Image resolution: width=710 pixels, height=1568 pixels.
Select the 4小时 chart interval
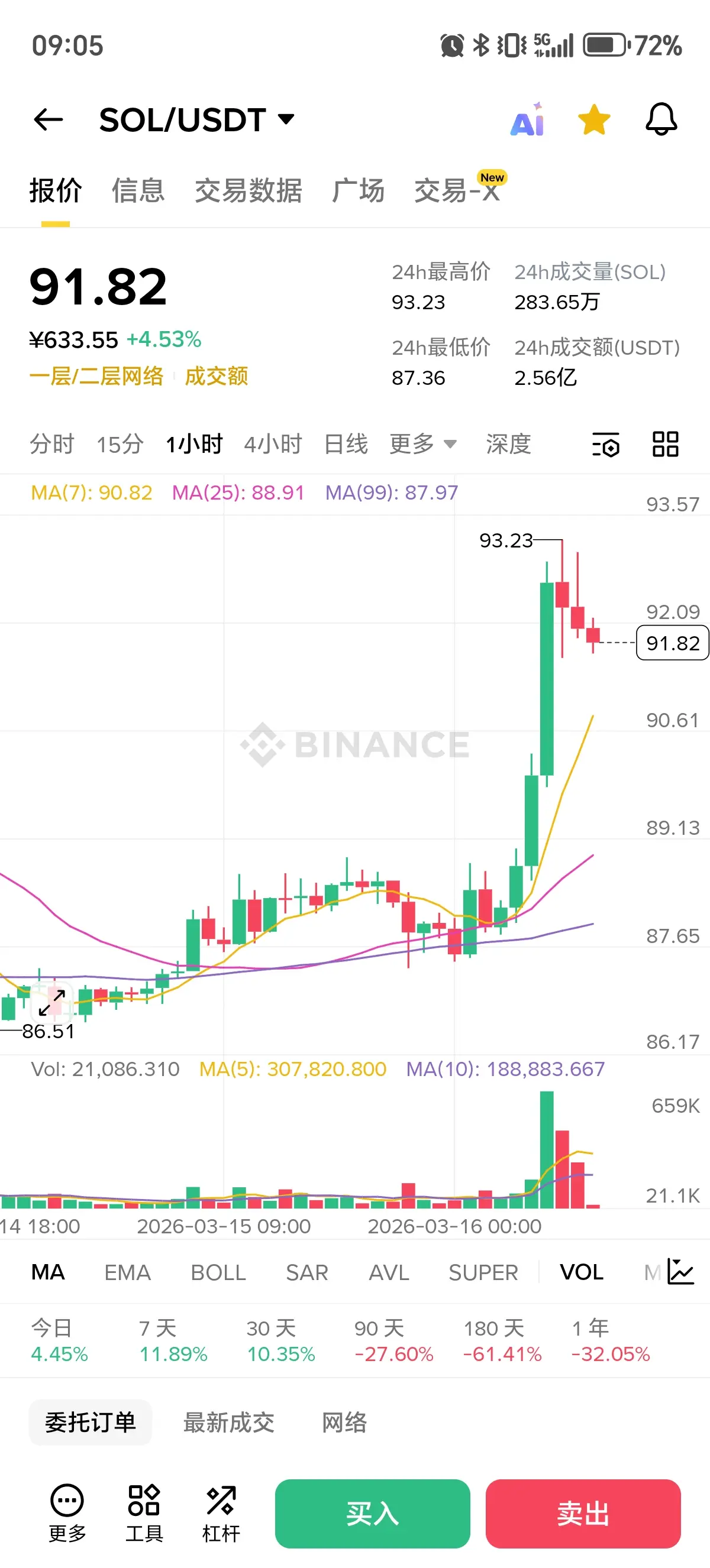pyautogui.click(x=273, y=445)
